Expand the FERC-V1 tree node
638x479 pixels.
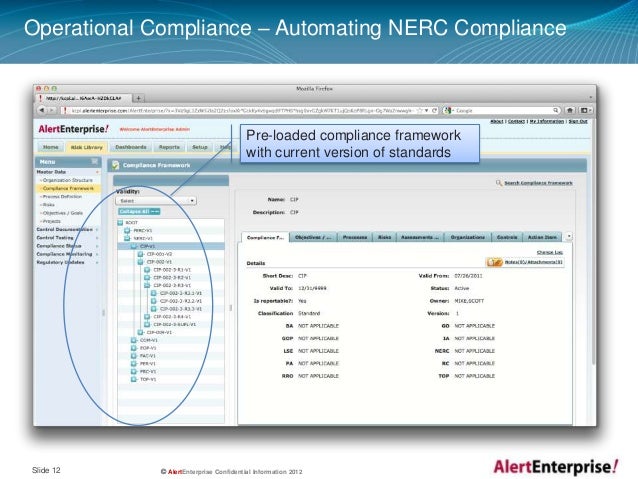[127, 230]
